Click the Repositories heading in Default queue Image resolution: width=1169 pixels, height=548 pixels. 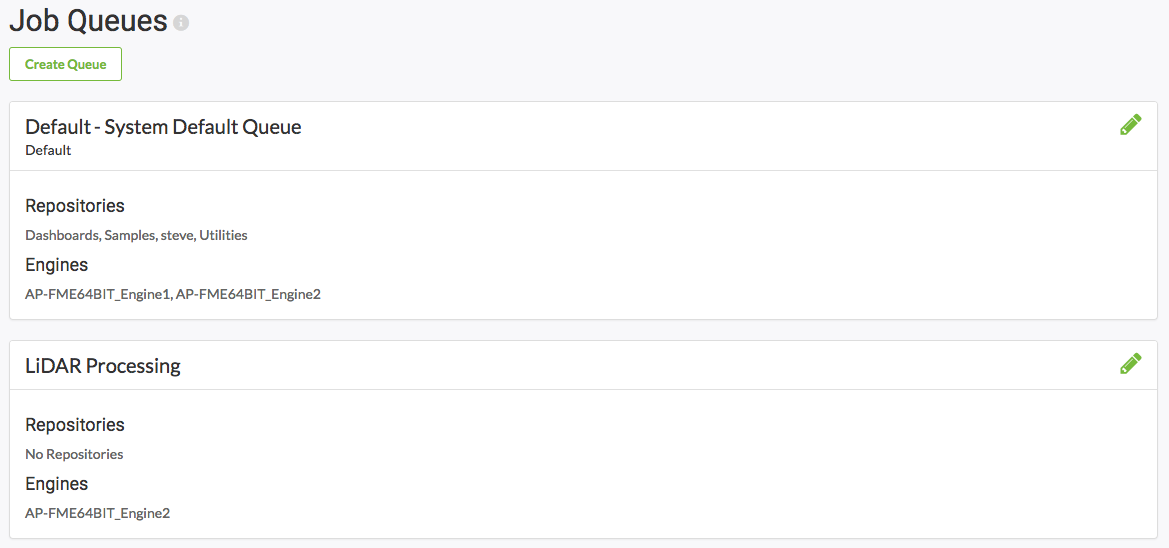(75, 205)
